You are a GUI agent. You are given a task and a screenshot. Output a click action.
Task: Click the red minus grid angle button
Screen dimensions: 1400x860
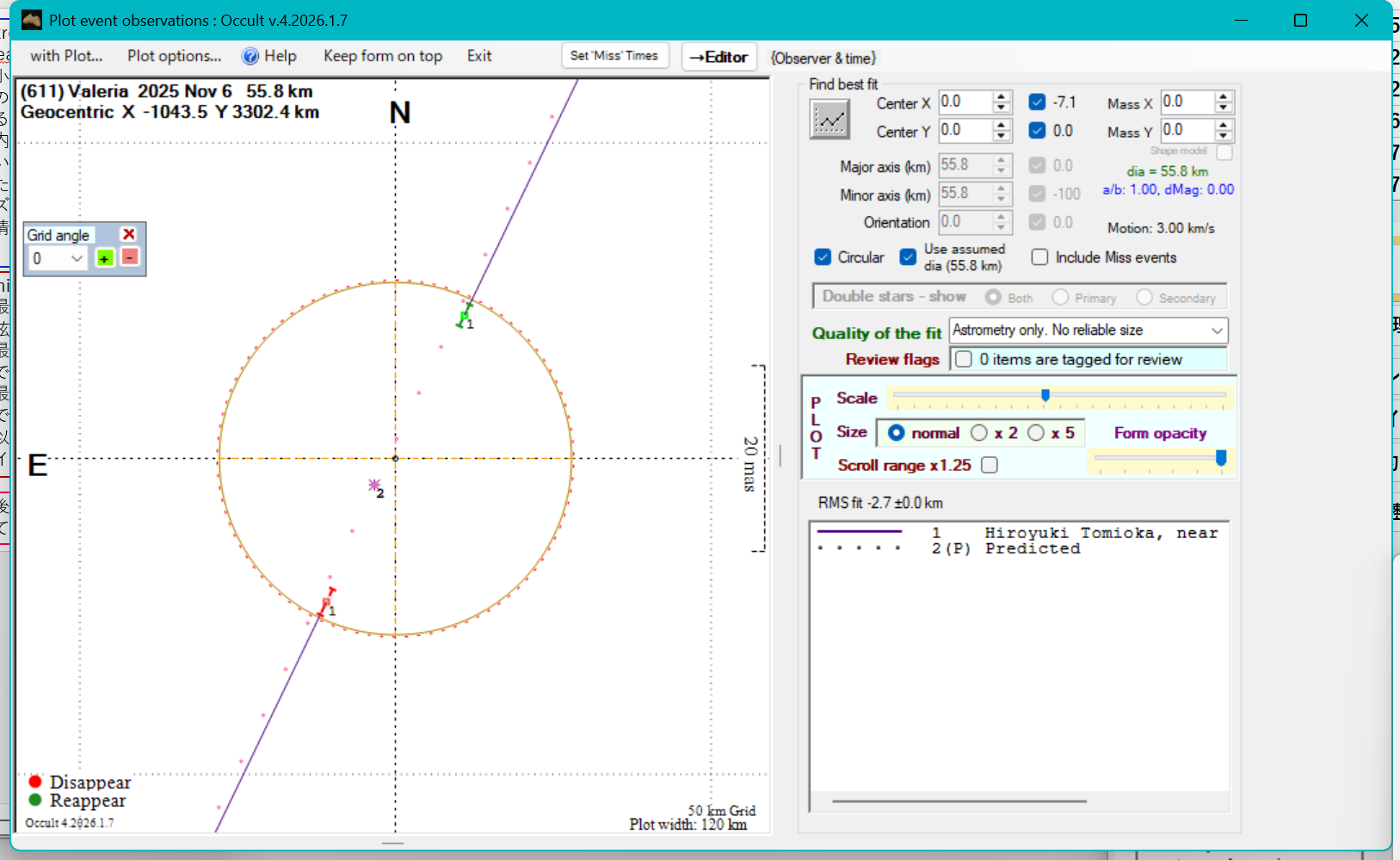point(130,257)
